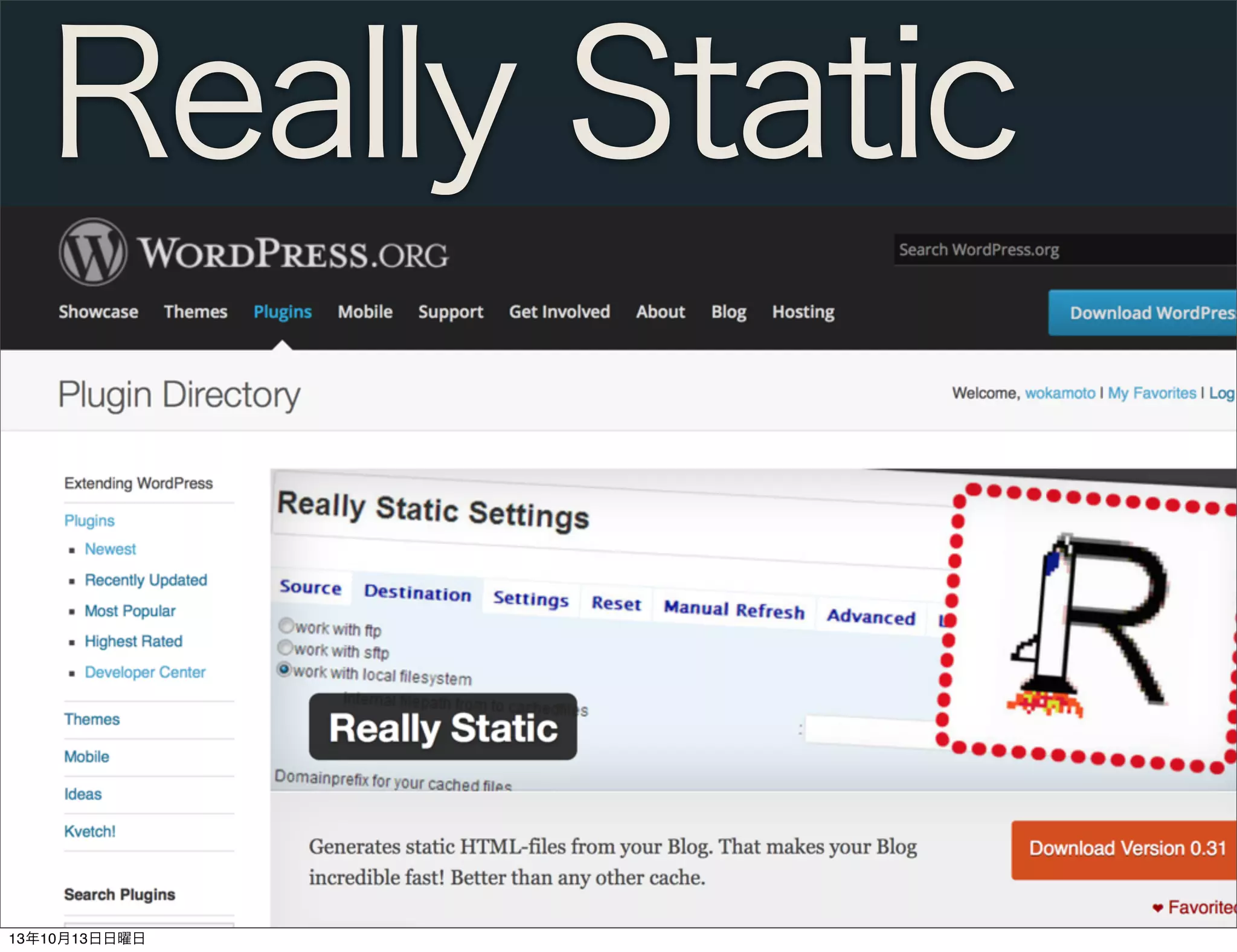1237x952 pixels.
Task: Click the Download WordPress button
Action: (1143, 312)
